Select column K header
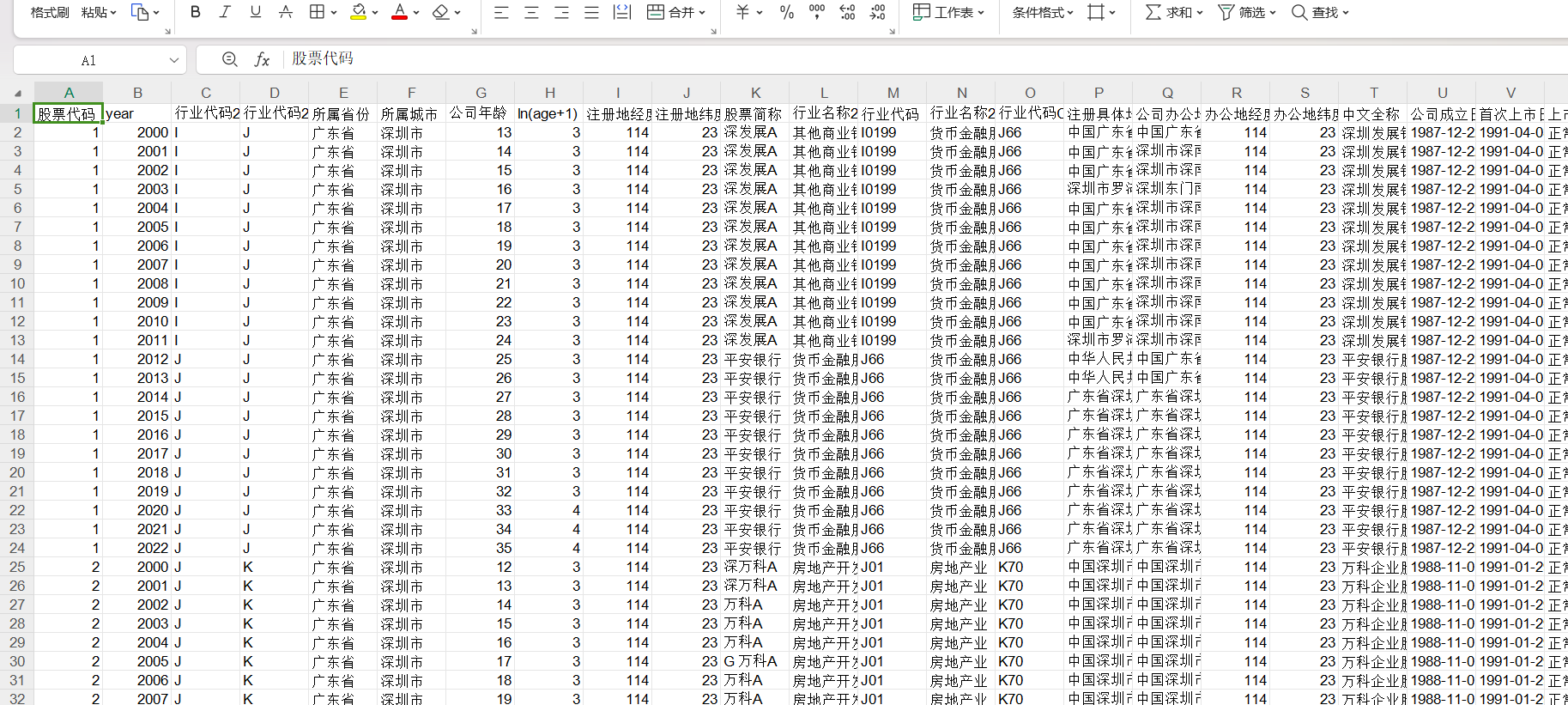 pyautogui.click(x=755, y=93)
